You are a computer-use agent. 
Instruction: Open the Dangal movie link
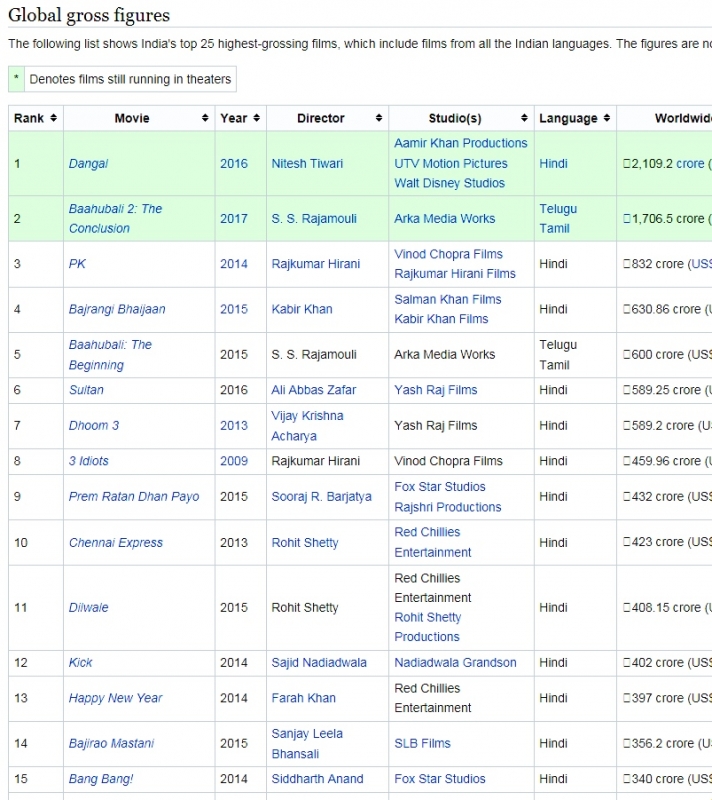pos(88,164)
